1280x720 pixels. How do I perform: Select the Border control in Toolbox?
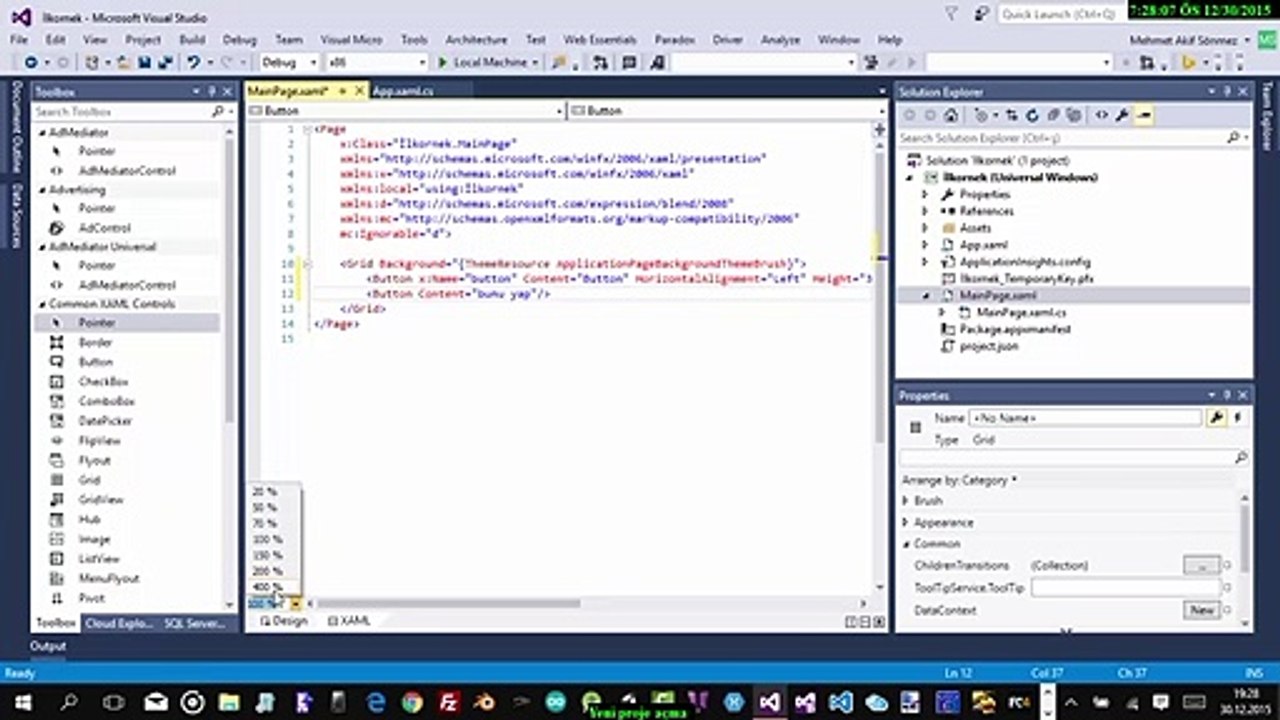click(x=95, y=342)
